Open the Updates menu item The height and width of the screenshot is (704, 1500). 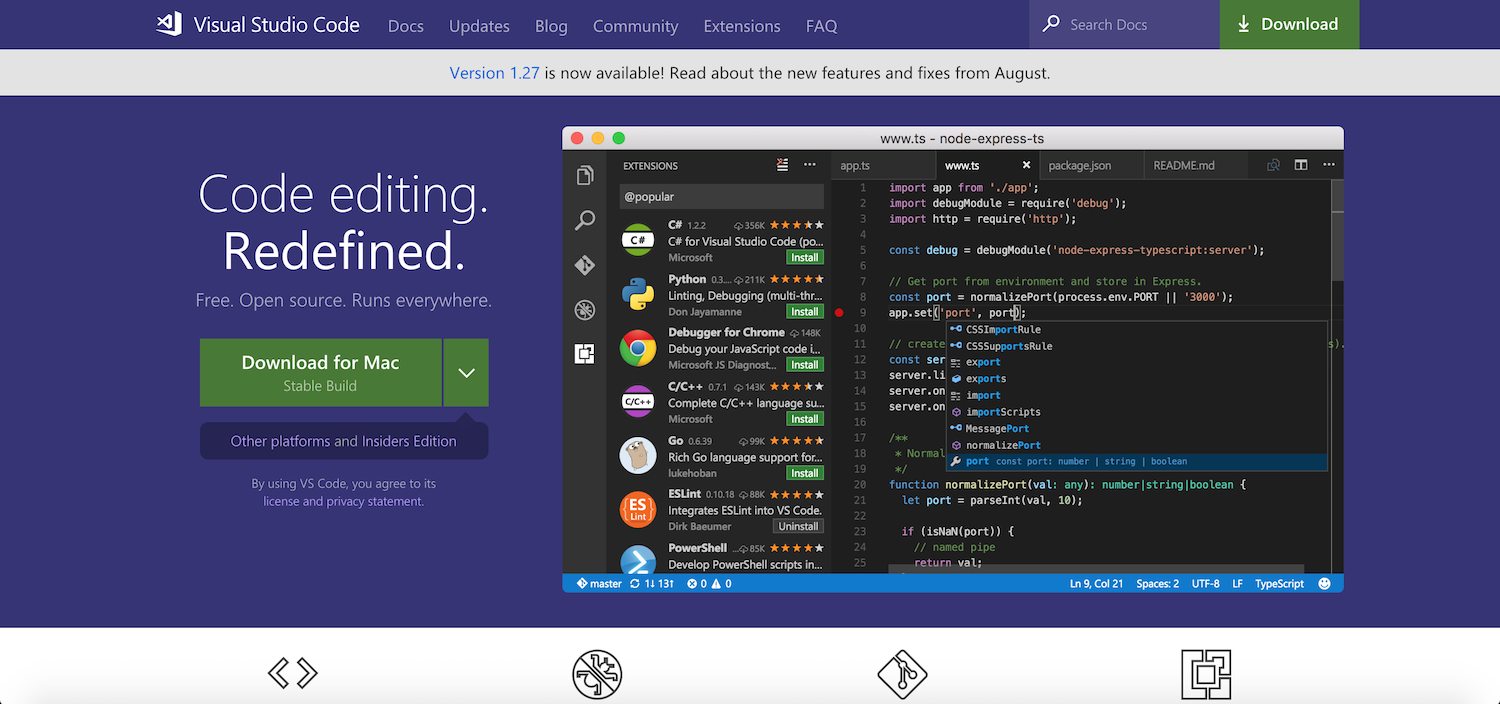point(479,26)
